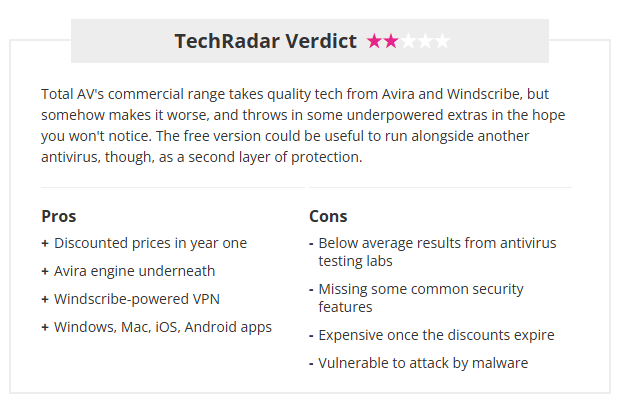Click the plus icon beside Discounted prices
619x406 pixels.
pos(45,243)
